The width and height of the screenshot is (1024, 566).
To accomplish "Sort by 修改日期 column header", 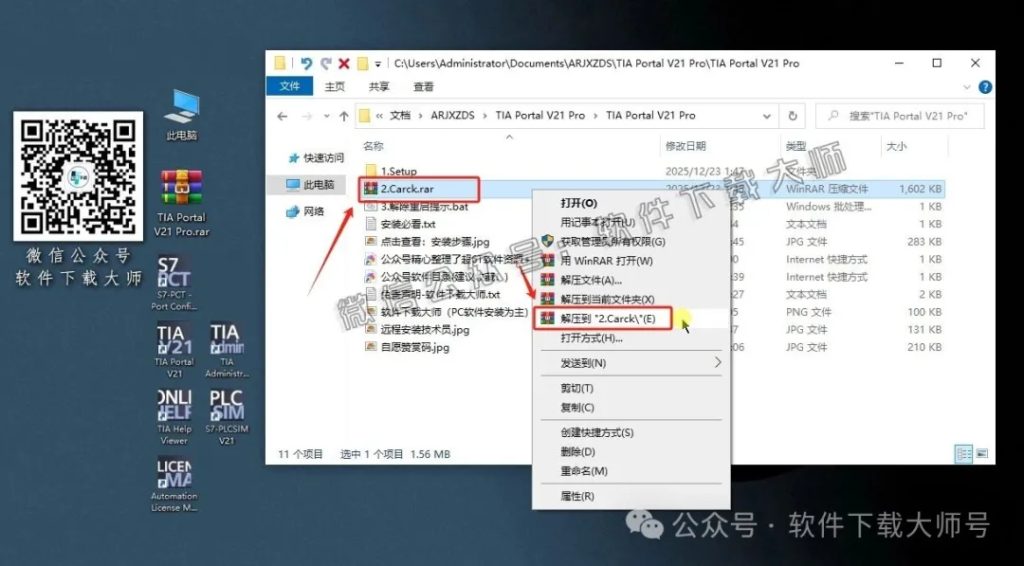I will tap(685, 146).
